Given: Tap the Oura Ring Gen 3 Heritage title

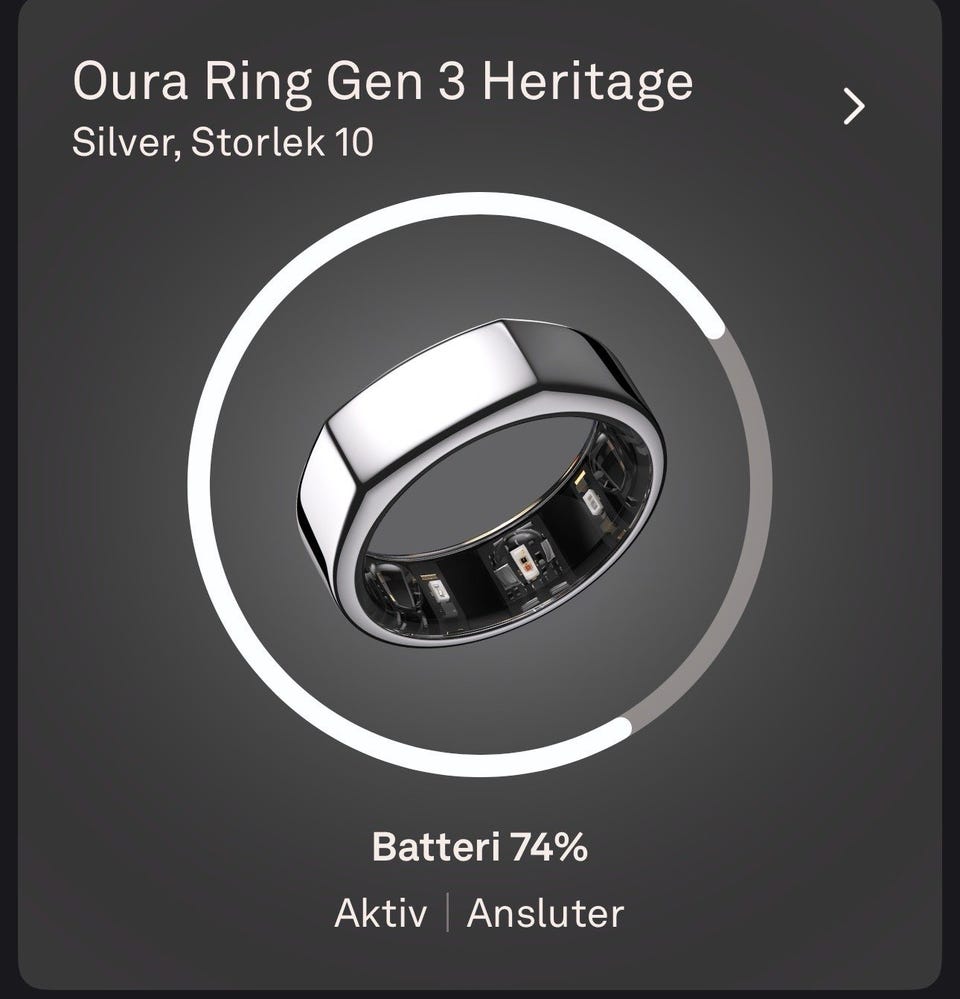Looking at the screenshot, I should coord(382,82).
